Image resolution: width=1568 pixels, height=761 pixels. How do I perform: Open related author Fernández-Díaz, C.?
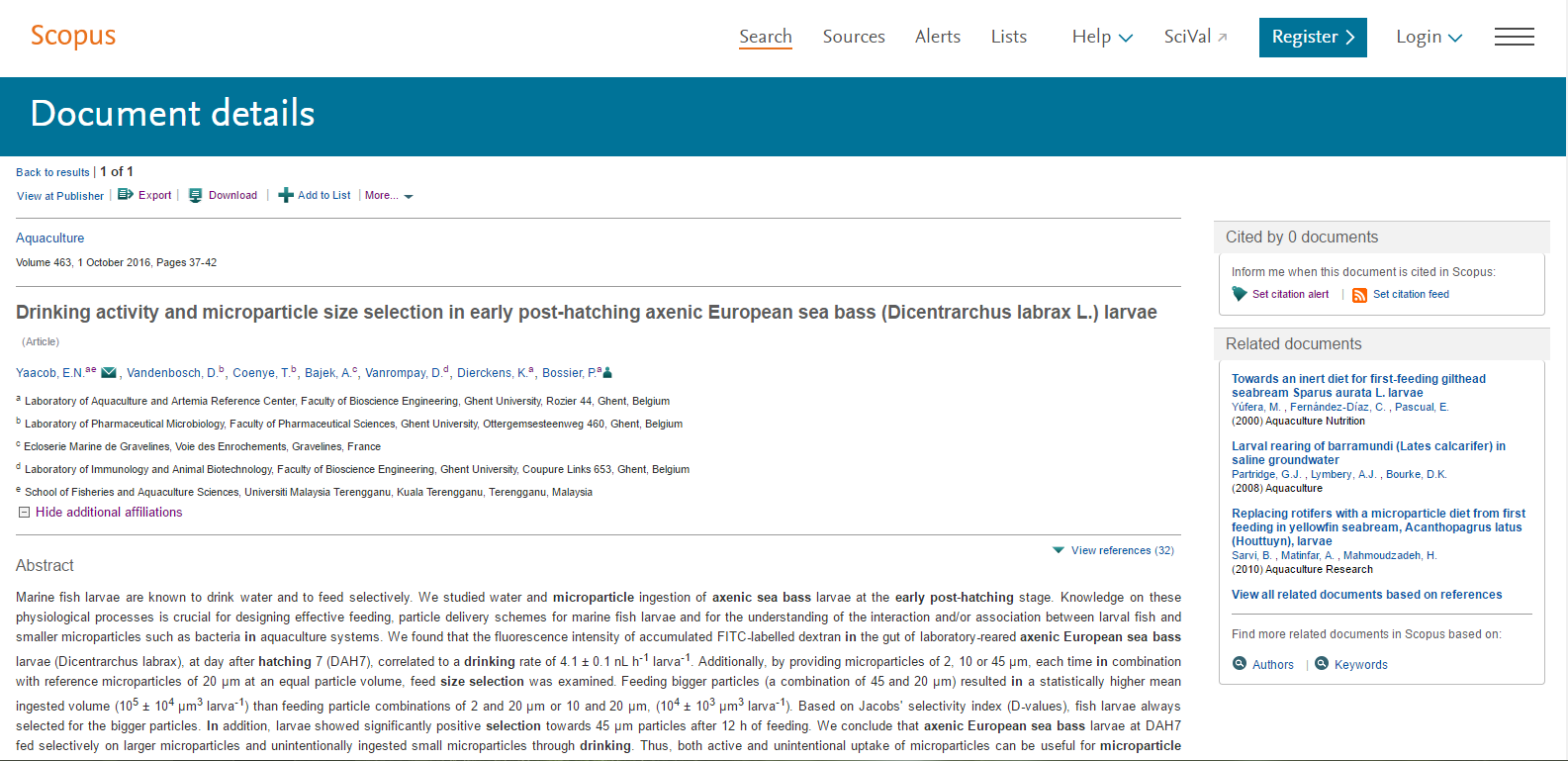click(x=1337, y=407)
